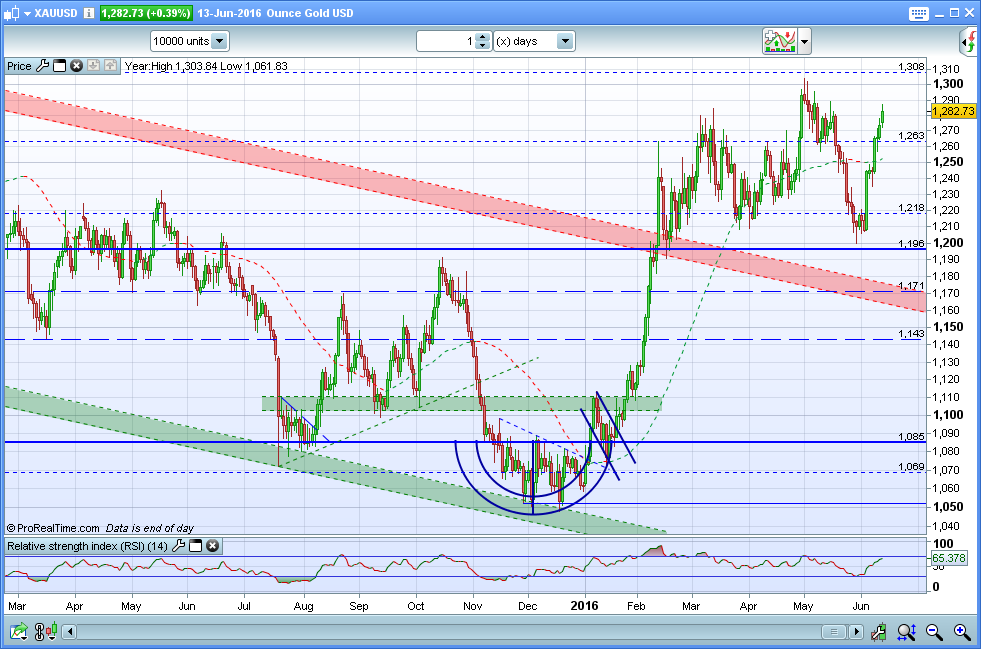The image size is (981, 649).
Task: Move Price panel down with arrow icon
Action: (x=93, y=66)
